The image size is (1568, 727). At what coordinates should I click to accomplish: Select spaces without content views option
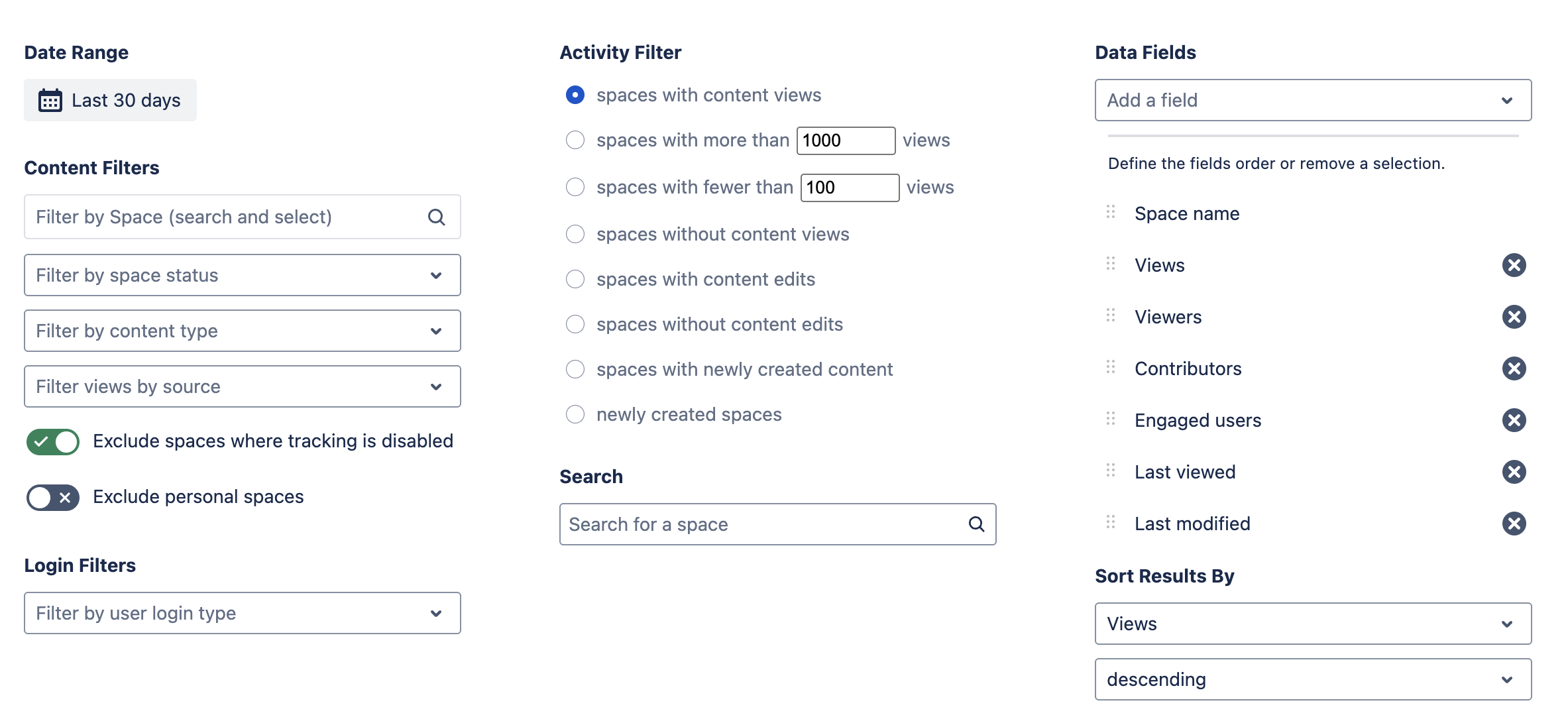[575, 234]
